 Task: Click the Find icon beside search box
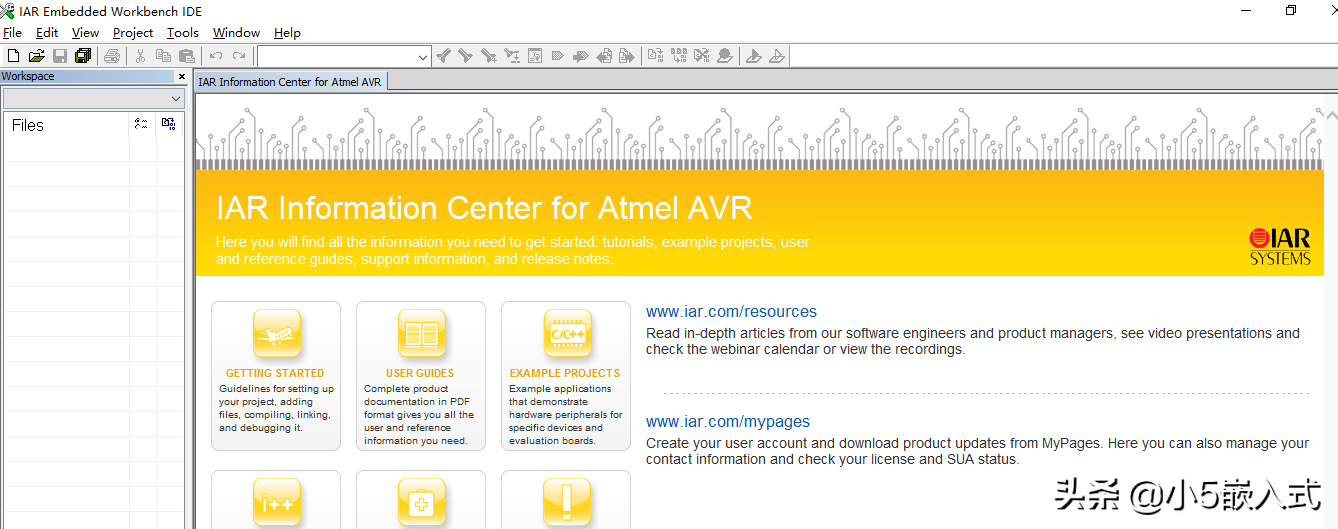tap(443, 56)
